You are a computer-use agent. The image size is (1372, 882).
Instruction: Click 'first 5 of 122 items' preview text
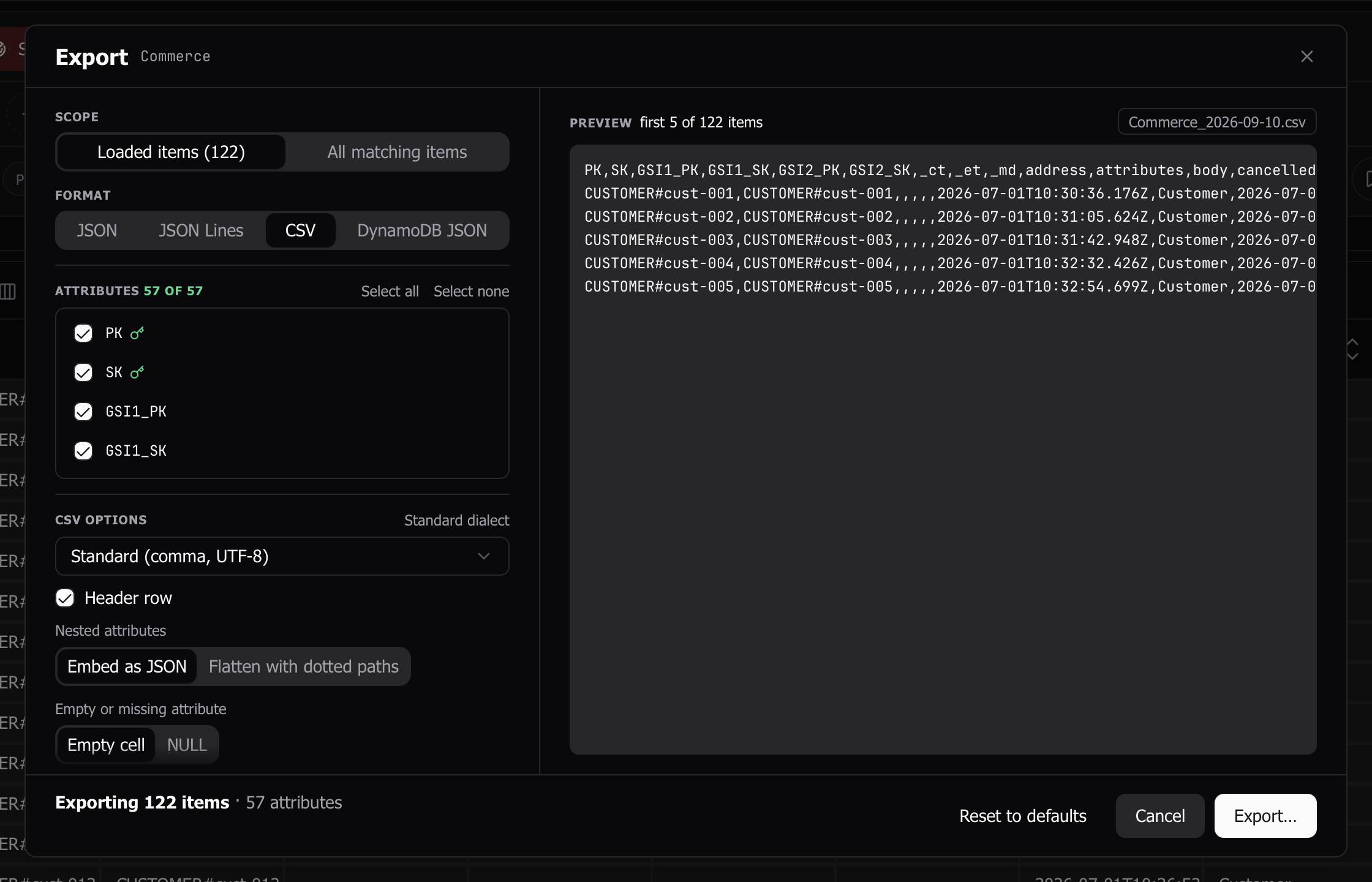[x=701, y=123]
